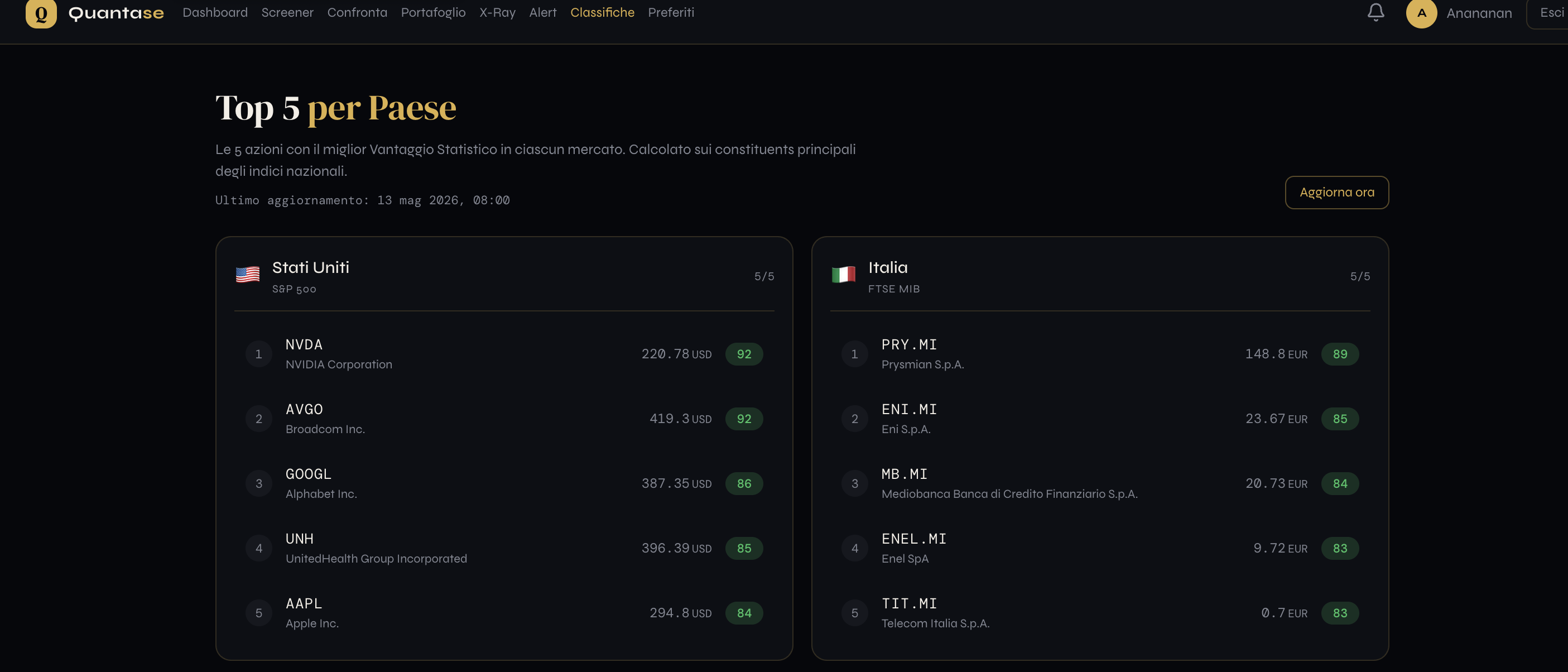Open the UNH UnitedHealth entry
1568x672 pixels.
(504, 549)
